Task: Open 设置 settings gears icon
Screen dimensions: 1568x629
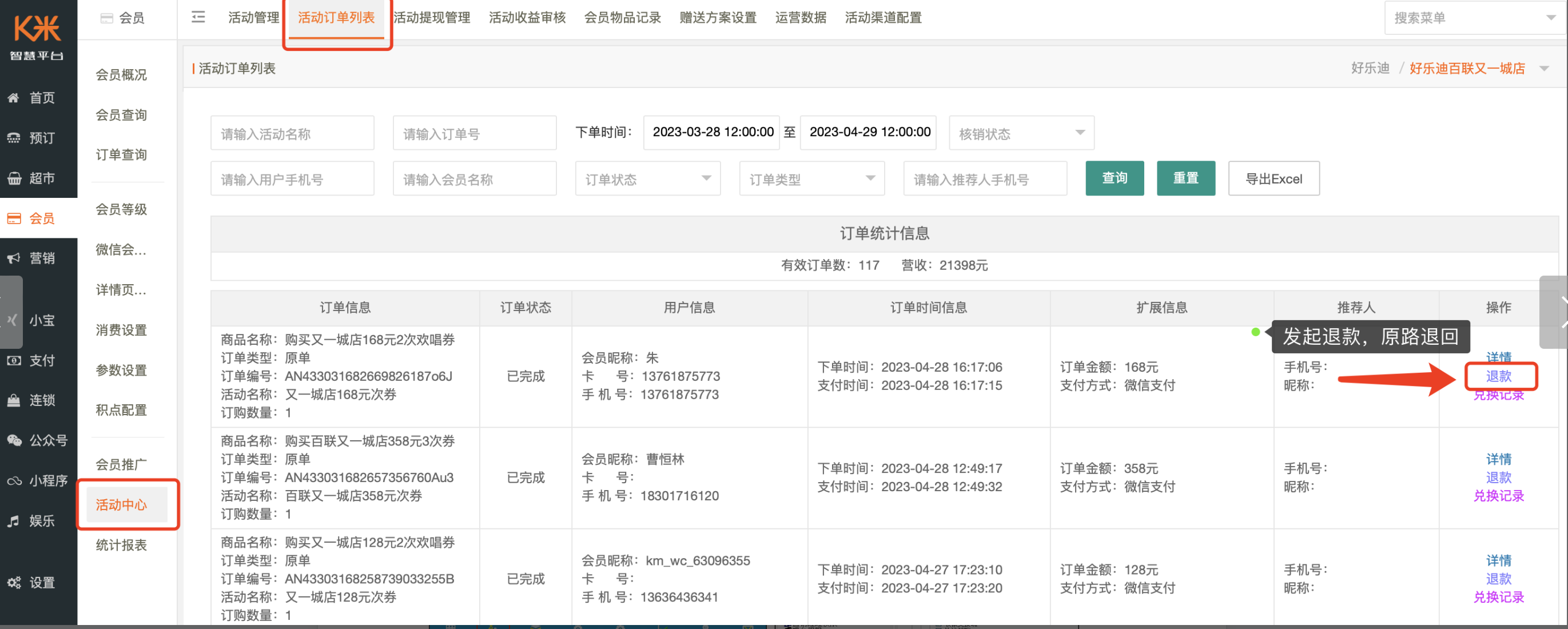Action: pos(13,582)
